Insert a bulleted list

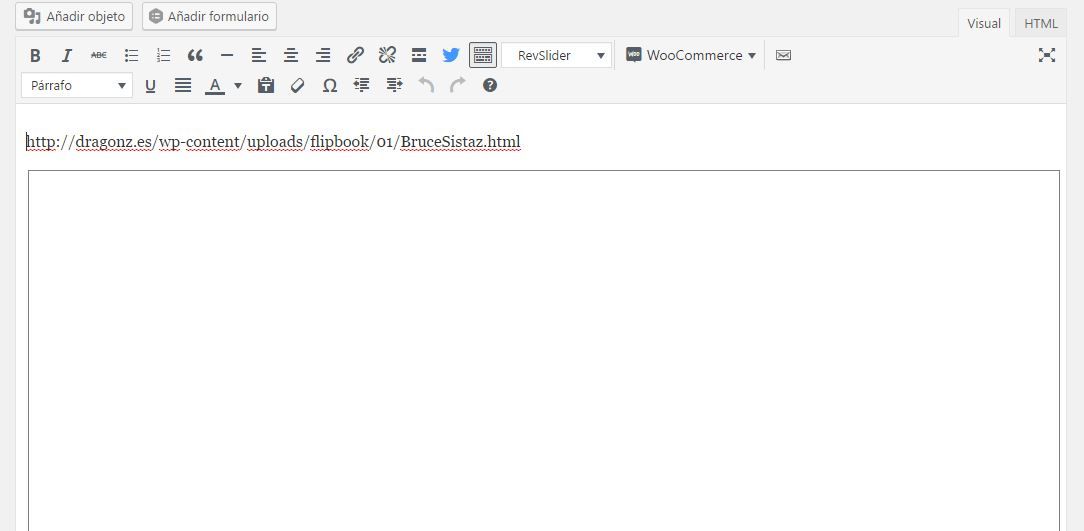pyautogui.click(x=131, y=55)
